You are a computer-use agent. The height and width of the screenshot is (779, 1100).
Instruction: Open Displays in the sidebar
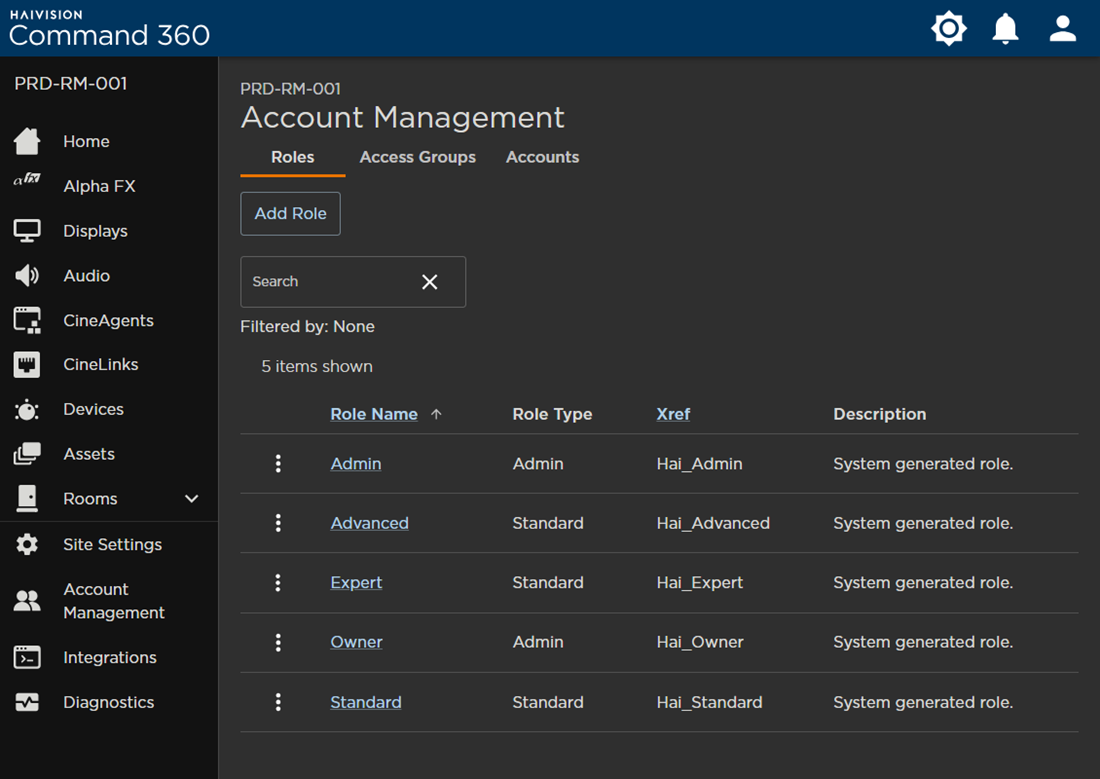pyautogui.click(x=95, y=231)
